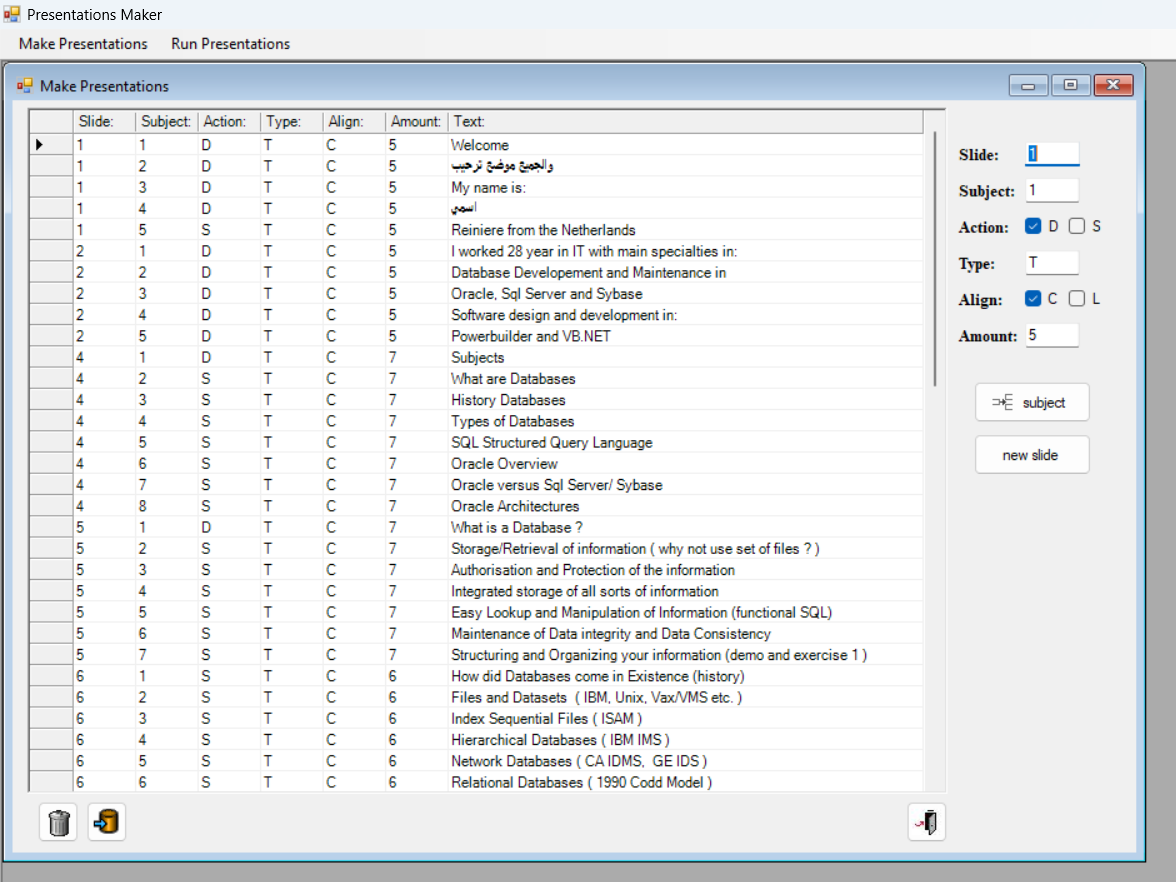Click the grid vertical scrollbar thumb
Image resolution: width=1176 pixels, height=882 pixels.
pyautogui.click(x=934, y=259)
